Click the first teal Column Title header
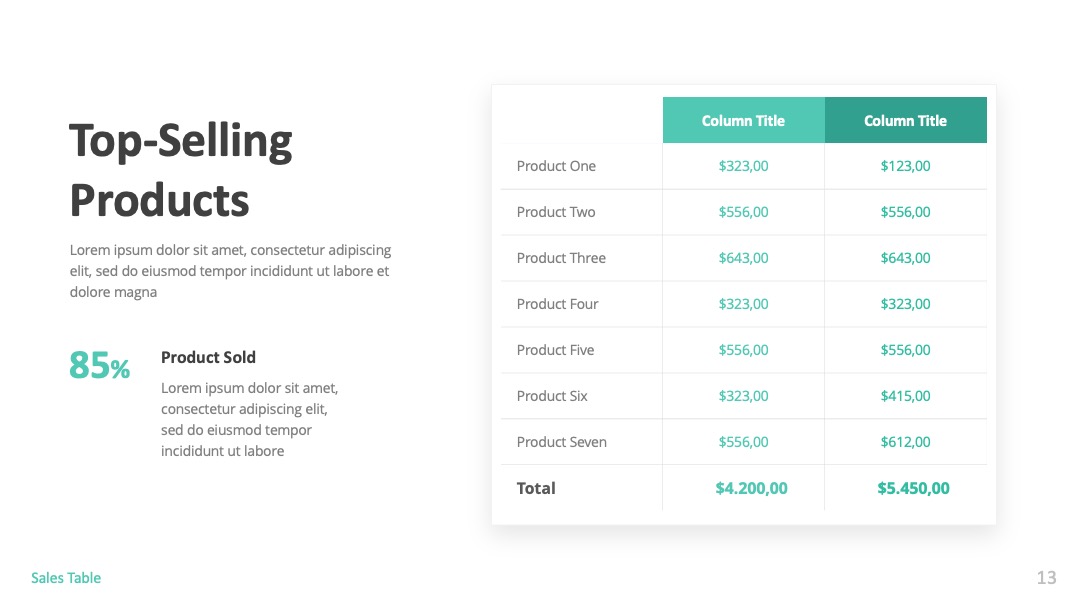1080x608 pixels. (x=744, y=120)
